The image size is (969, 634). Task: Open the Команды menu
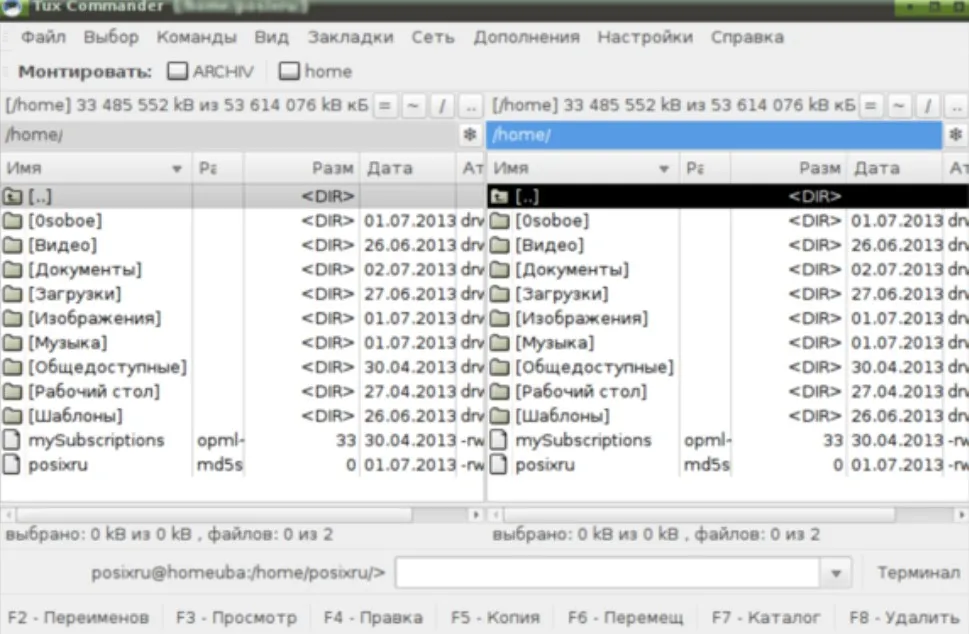(x=197, y=37)
